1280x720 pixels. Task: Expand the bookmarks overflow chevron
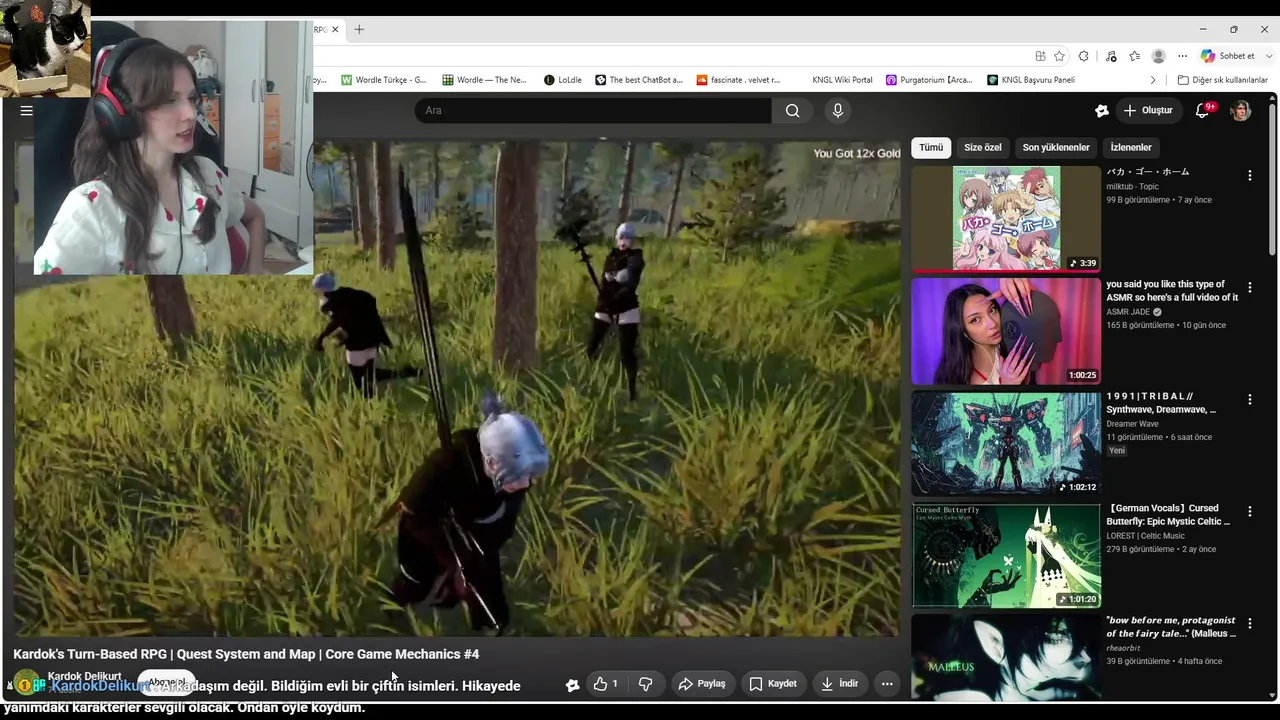1153,80
